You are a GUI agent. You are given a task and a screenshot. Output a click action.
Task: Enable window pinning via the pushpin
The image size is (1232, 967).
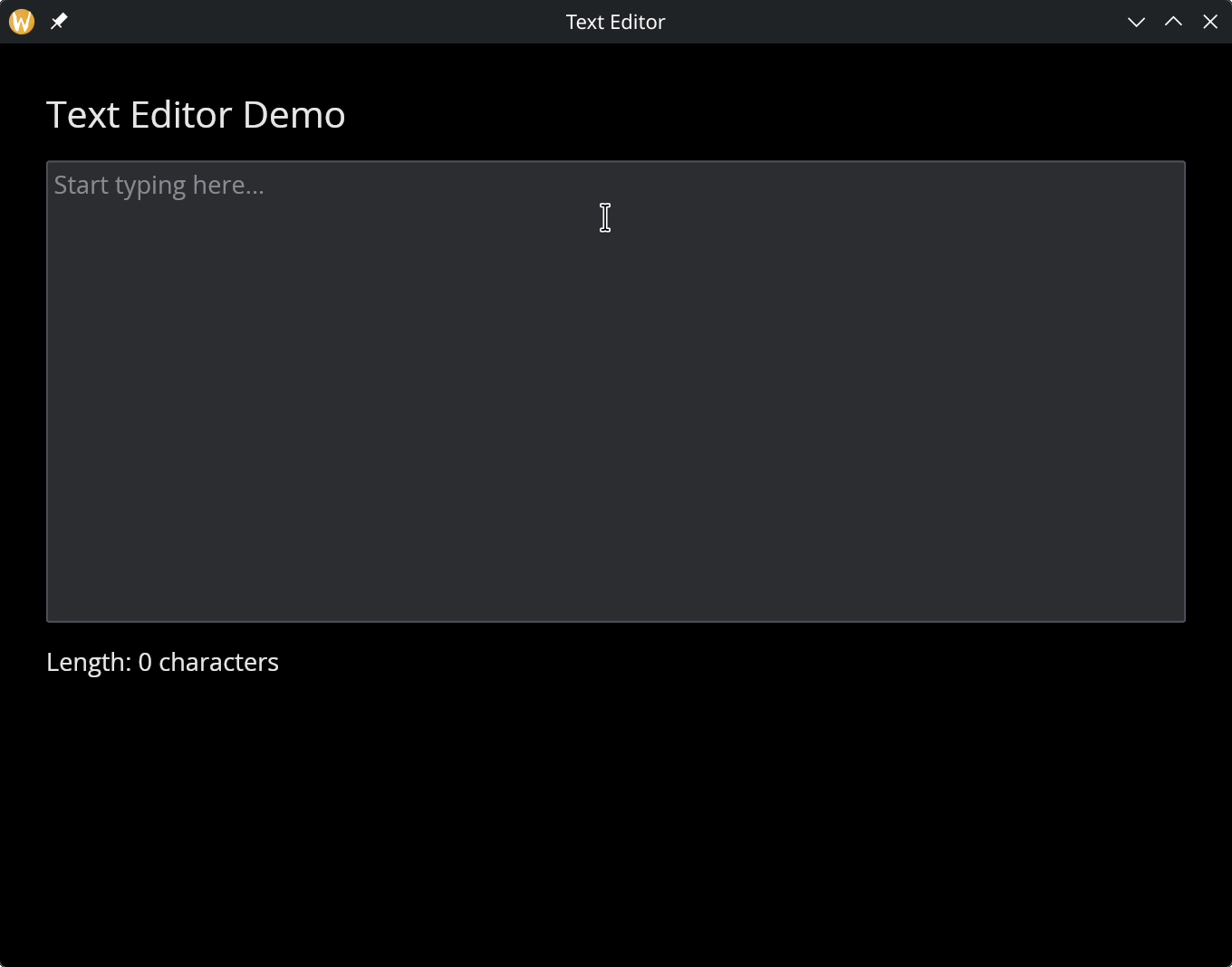pos(58,21)
